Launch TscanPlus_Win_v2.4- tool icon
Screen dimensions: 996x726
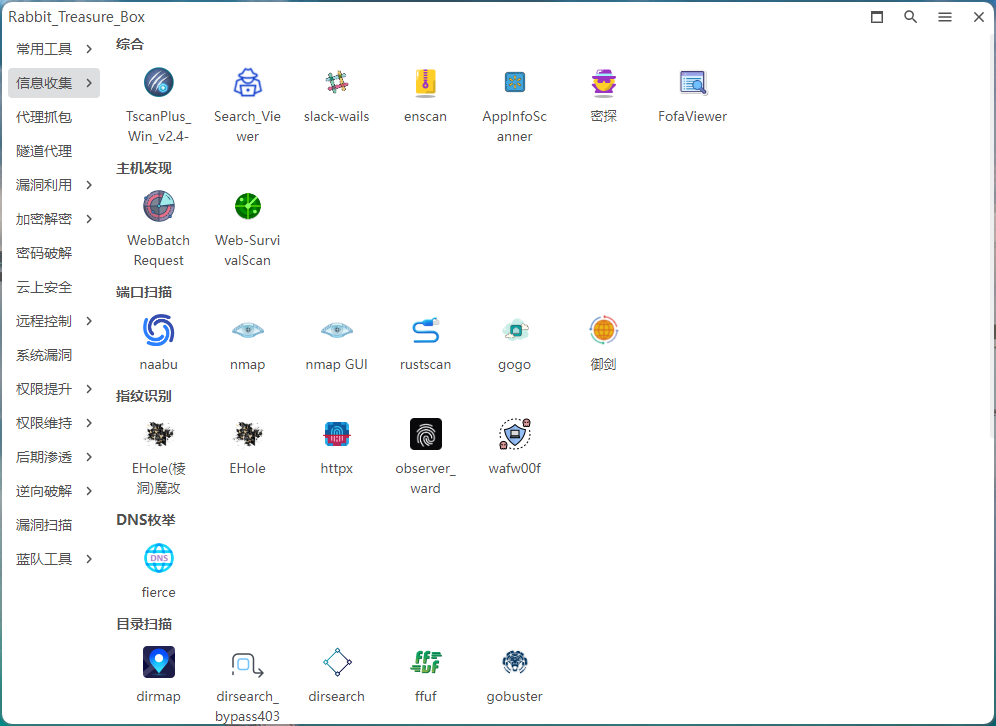158,83
